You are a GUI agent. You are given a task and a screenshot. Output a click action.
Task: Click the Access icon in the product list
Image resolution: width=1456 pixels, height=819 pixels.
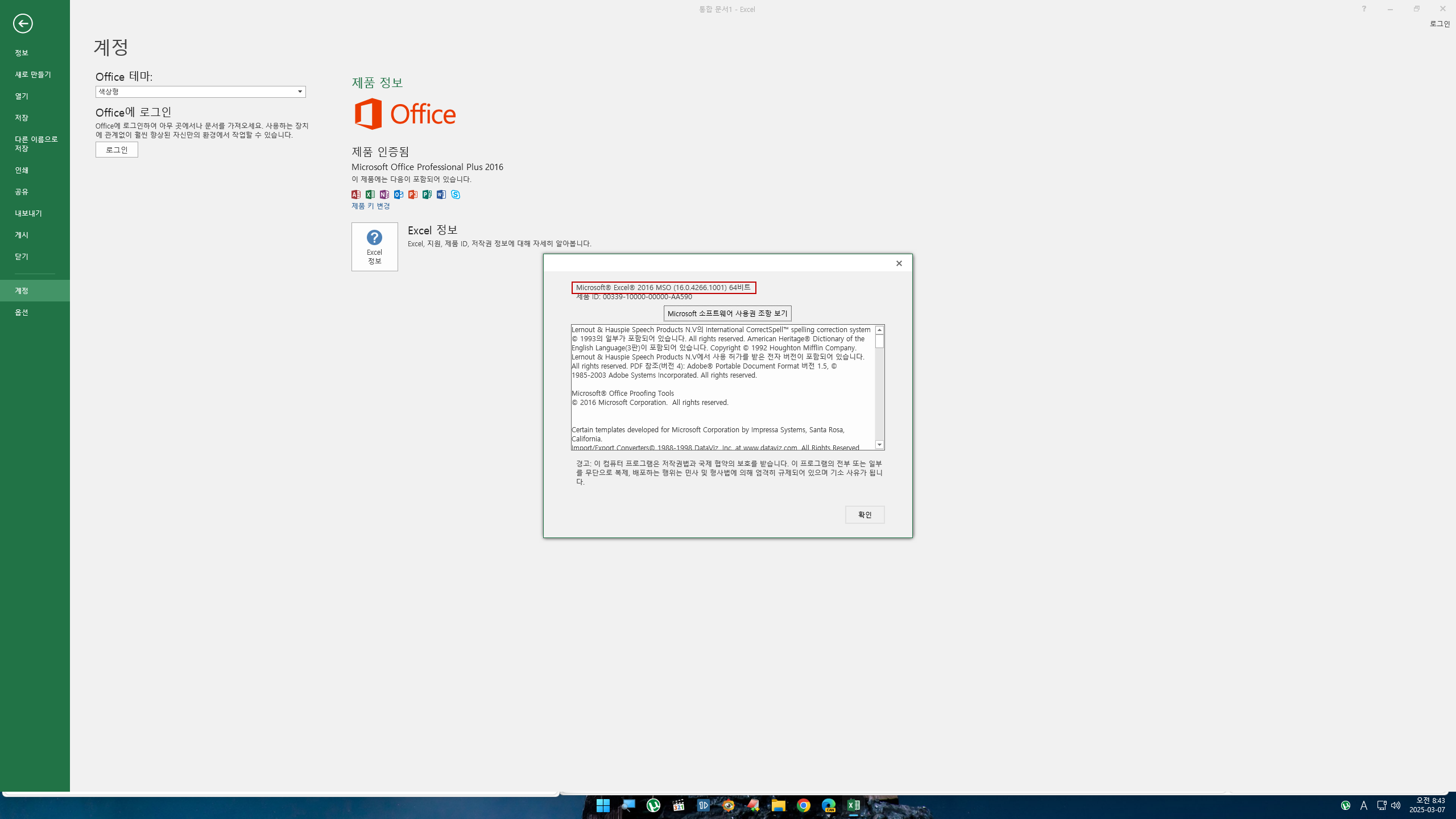[356, 195]
